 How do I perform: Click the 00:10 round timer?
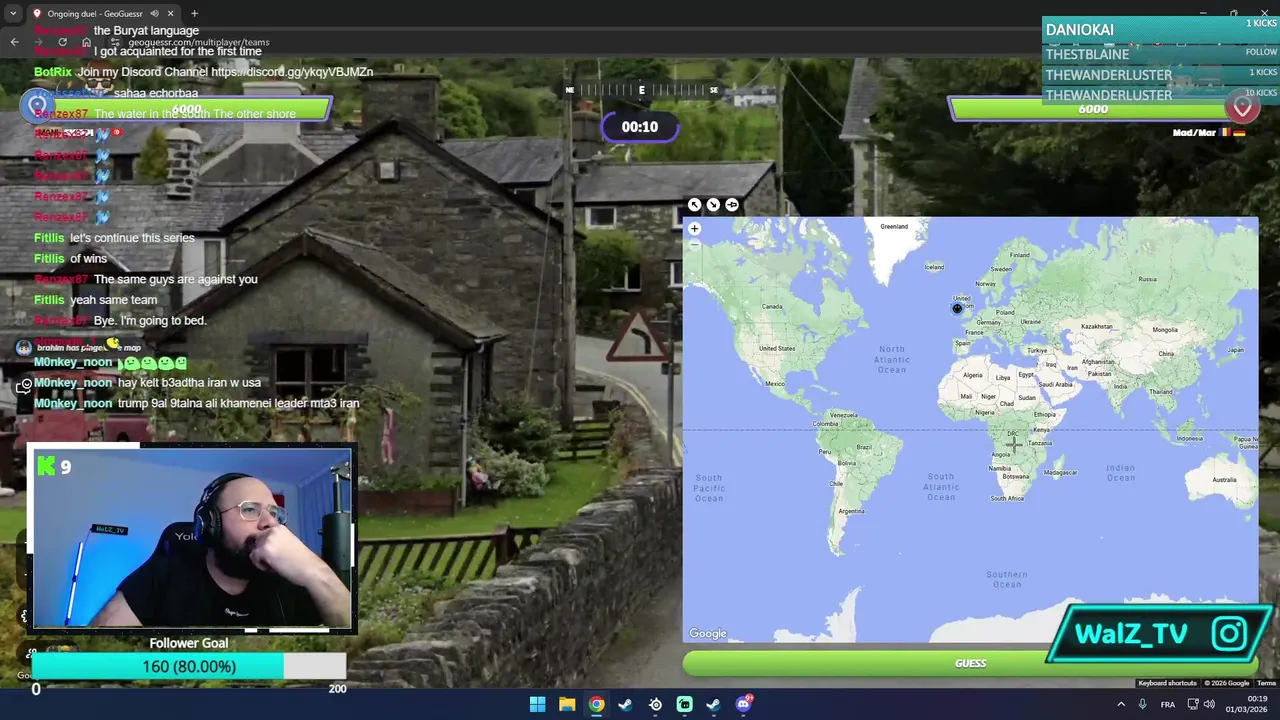click(x=640, y=127)
